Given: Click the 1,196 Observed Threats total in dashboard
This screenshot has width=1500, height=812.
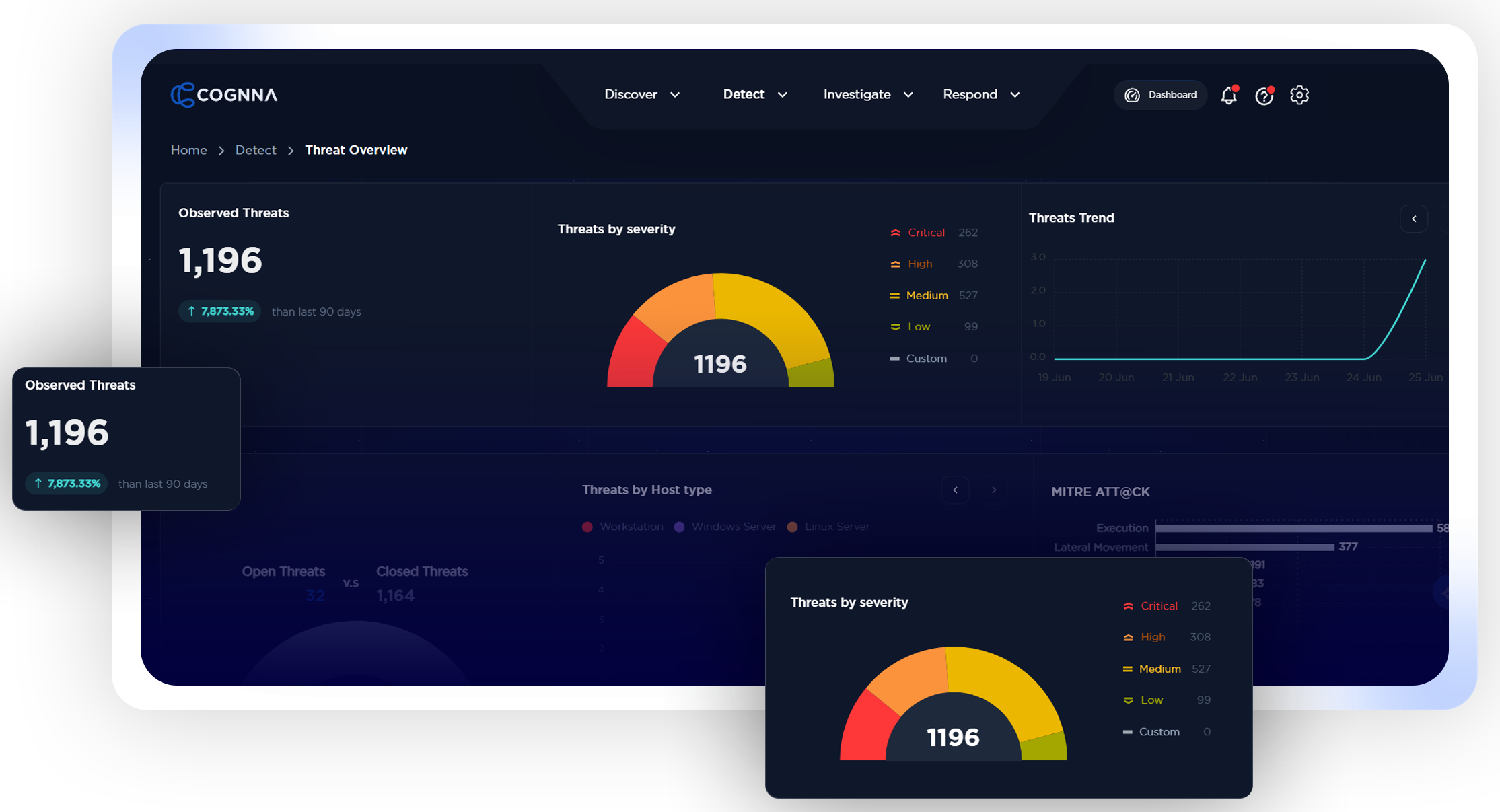Looking at the screenshot, I should point(220,260).
